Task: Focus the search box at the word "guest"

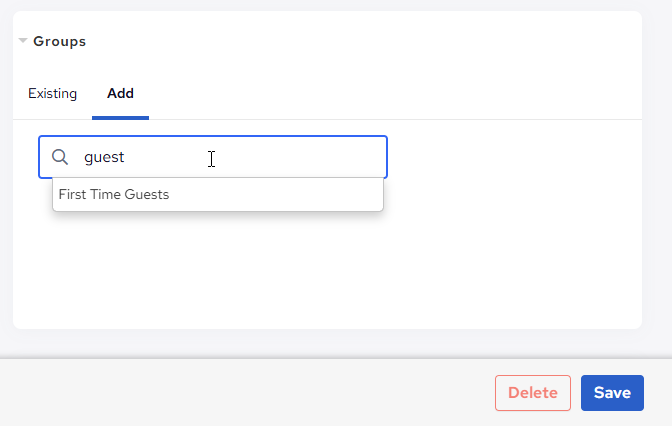Action: [x=104, y=157]
